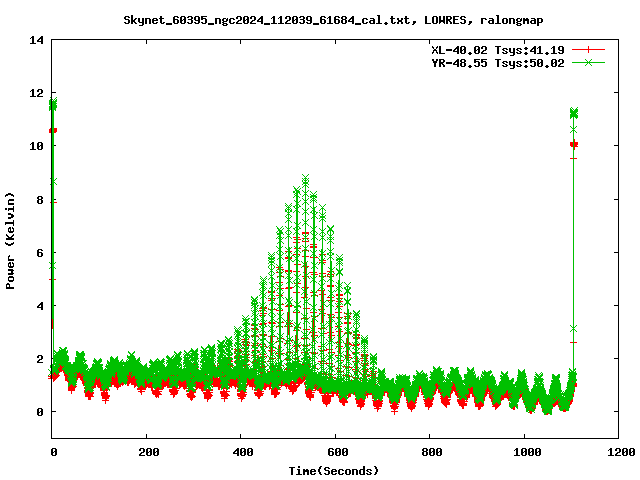Image resolution: width=640 pixels, height=480 pixels.
Task: Click x-axis tick label 600
Action: point(338,452)
